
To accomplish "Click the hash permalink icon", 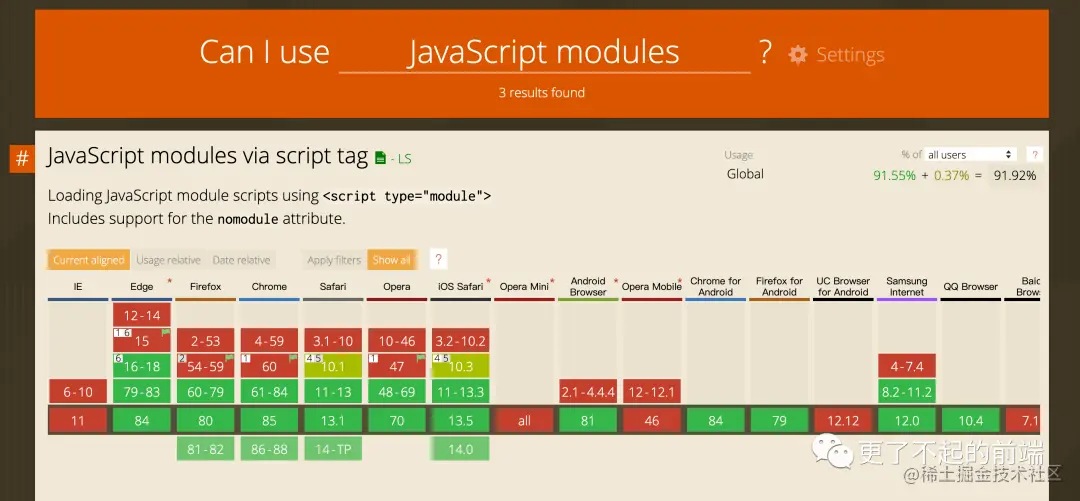I will pyautogui.click(x=22, y=159).
